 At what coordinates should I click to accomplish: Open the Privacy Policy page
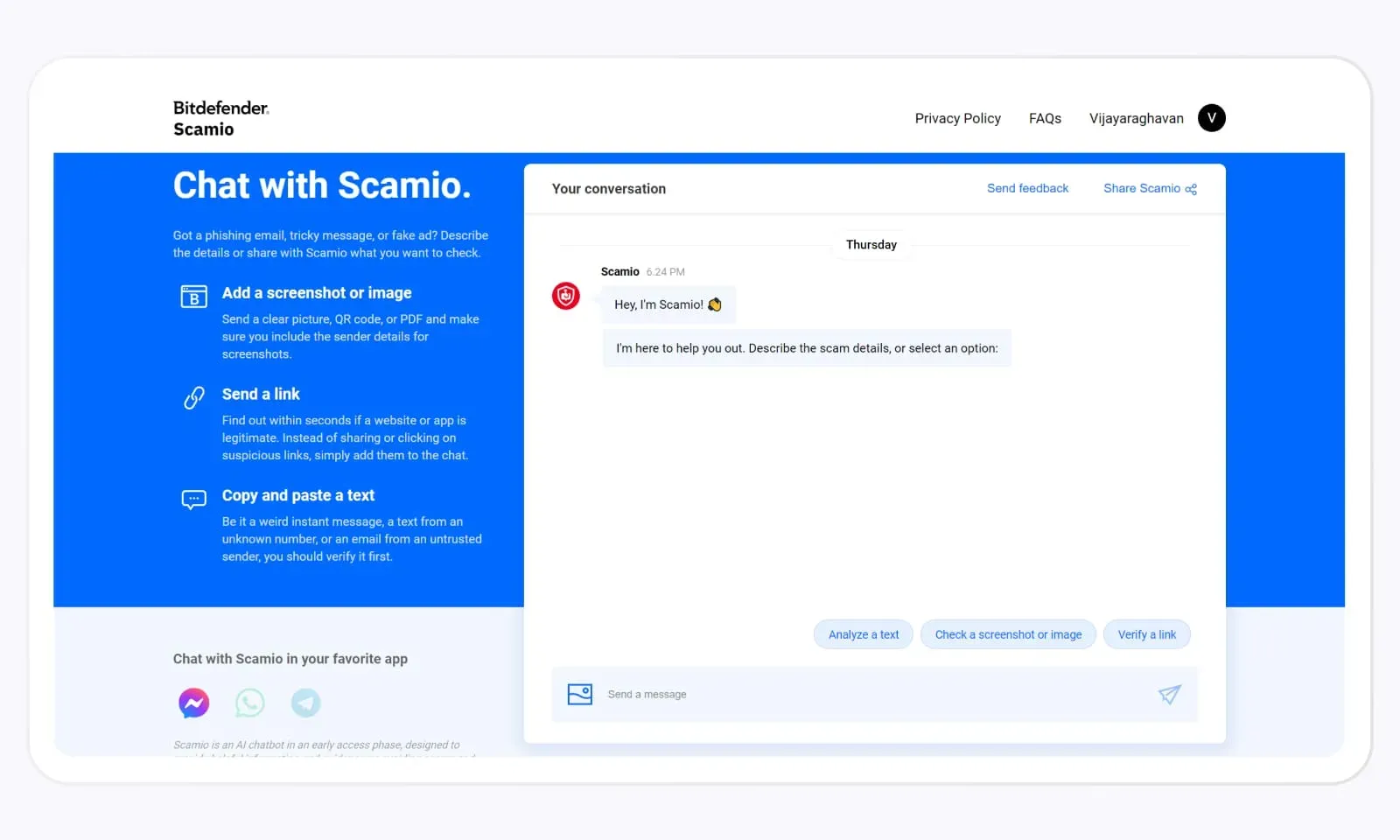(x=957, y=118)
